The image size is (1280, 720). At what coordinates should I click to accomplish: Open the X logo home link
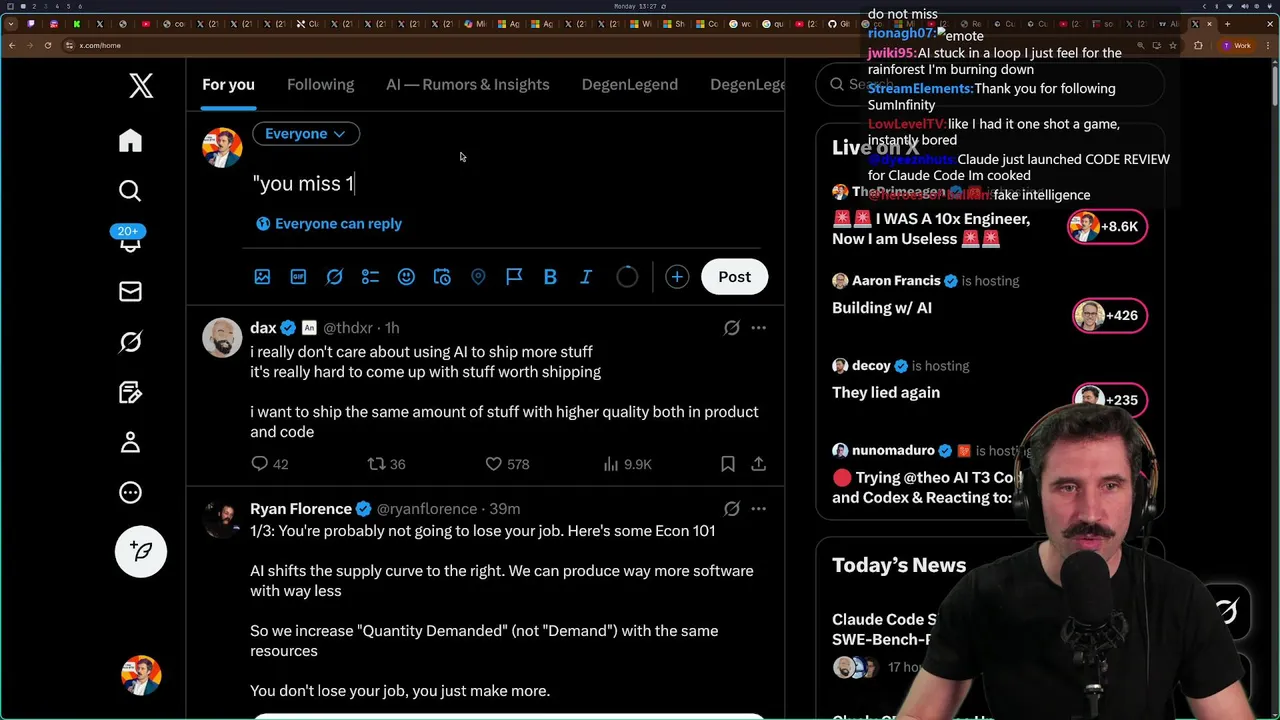coord(141,86)
